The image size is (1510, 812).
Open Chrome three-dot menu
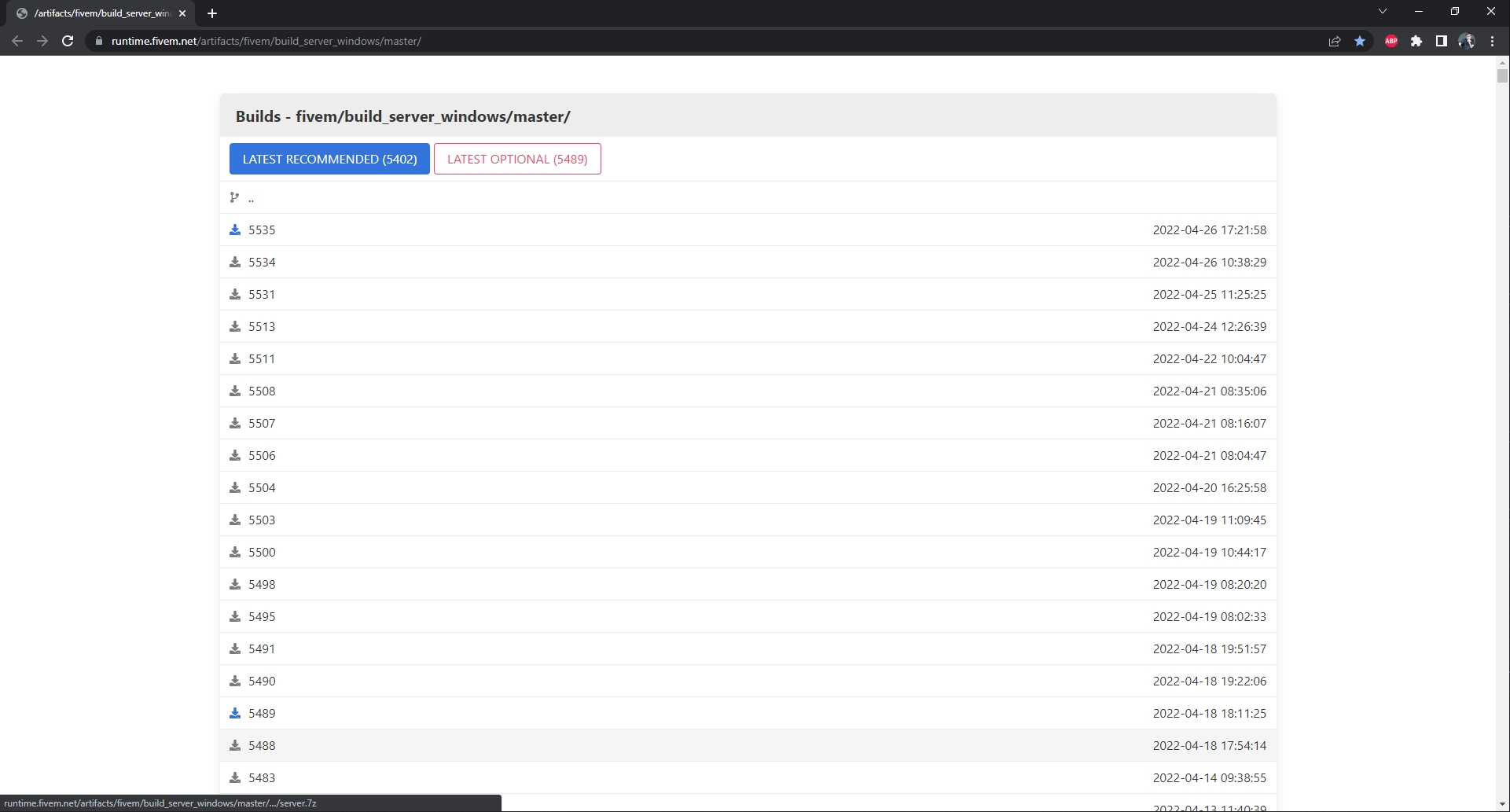(x=1492, y=41)
